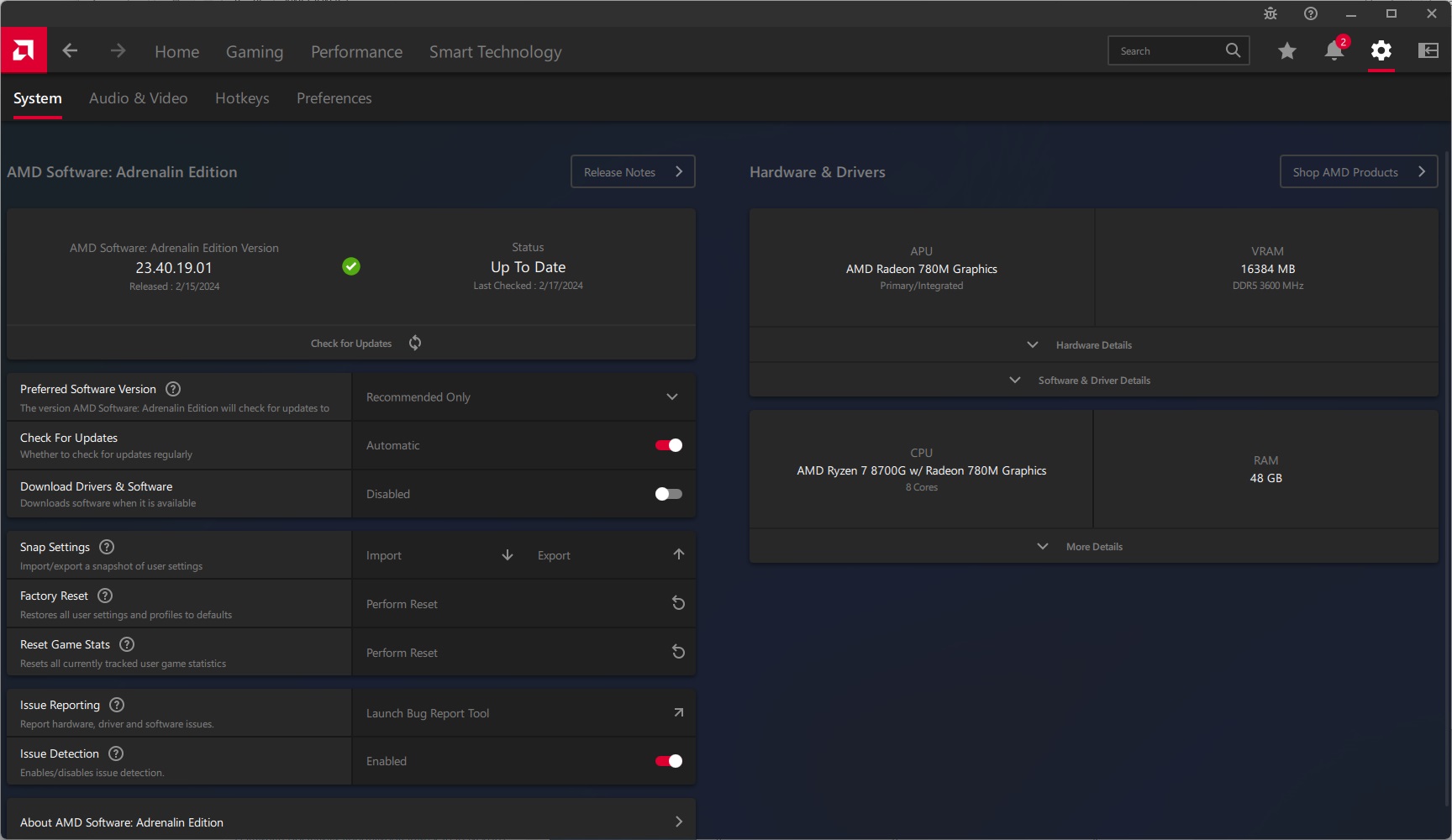Open notifications bell icon

pyautogui.click(x=1334, y=50)
